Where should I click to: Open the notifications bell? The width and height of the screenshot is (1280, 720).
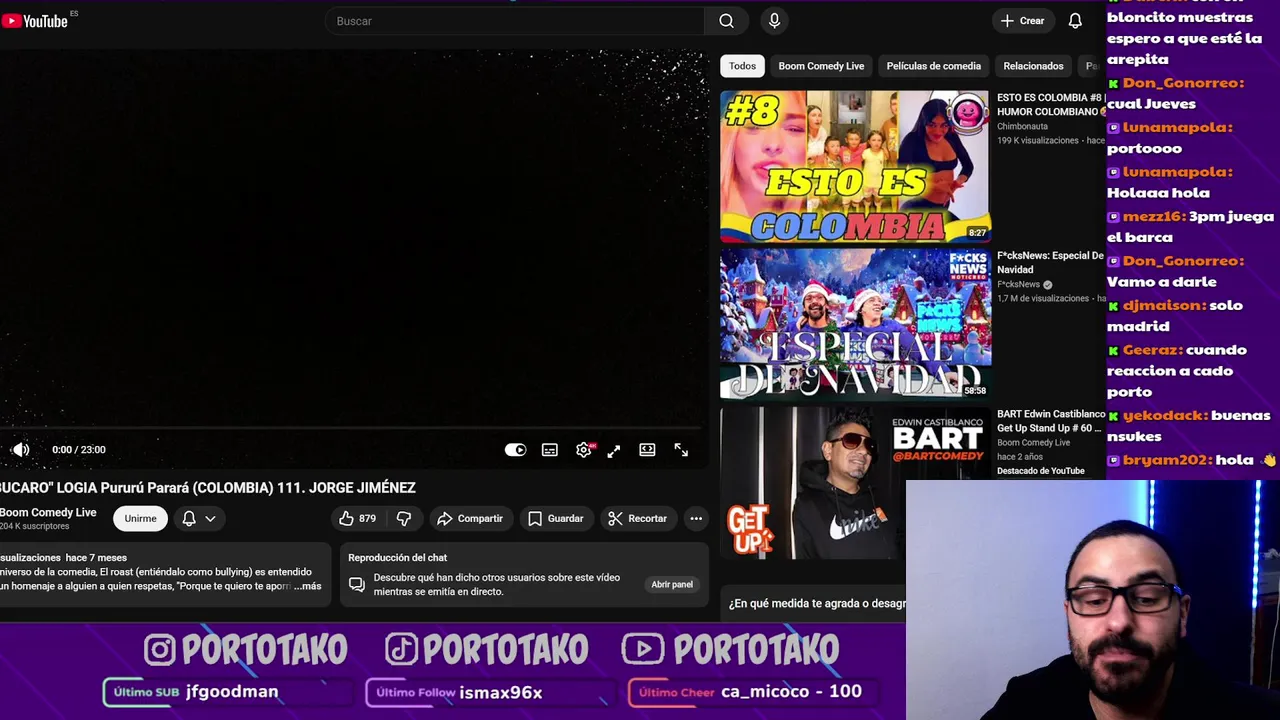tap(1075, 21)
